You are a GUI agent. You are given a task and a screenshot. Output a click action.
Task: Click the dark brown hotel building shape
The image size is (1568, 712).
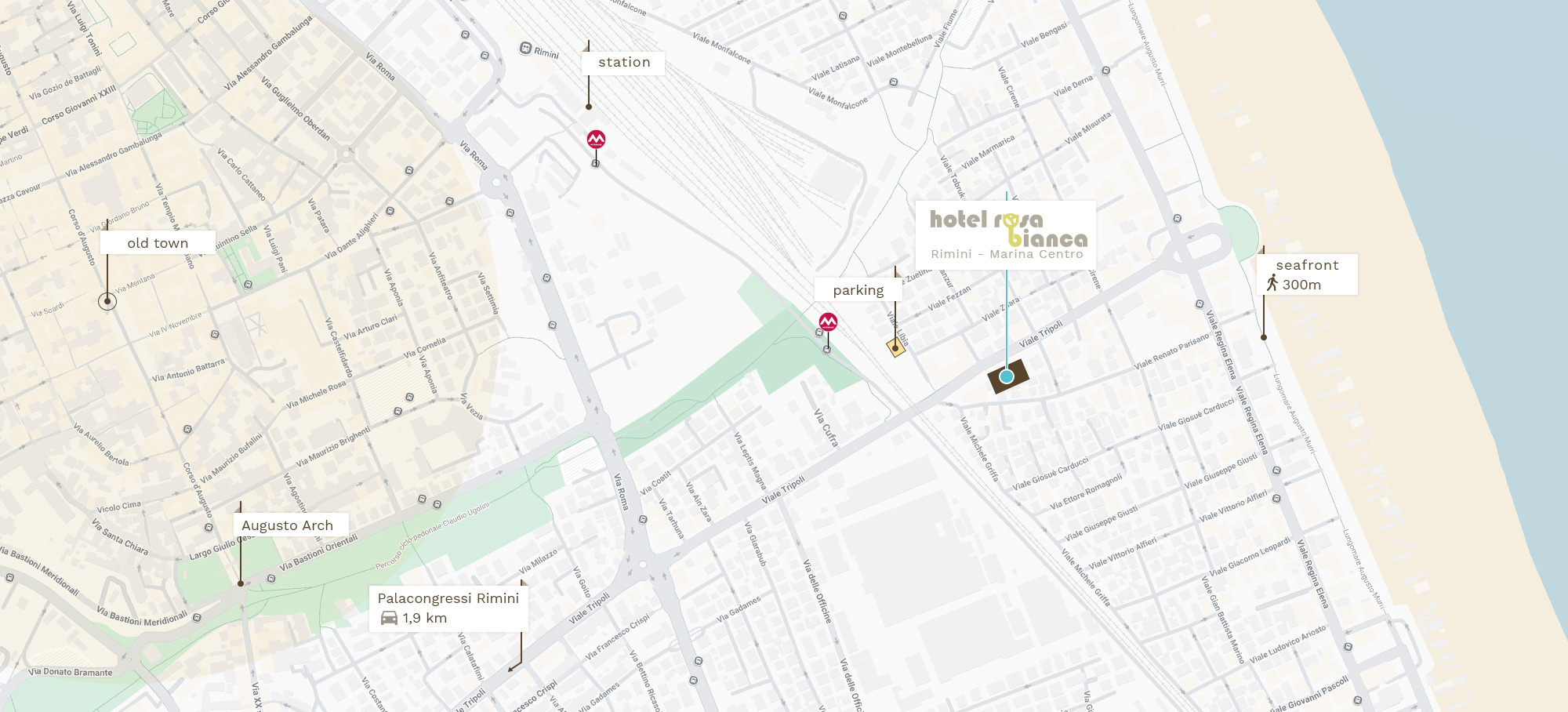1008,376
